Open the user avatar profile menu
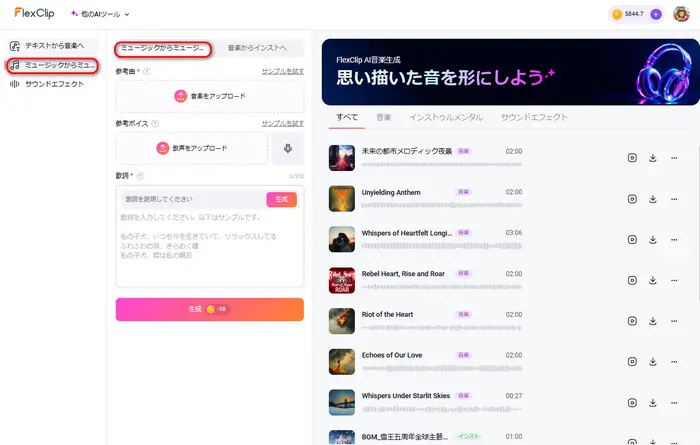This screenshot has height=445, width=700. coord(681,14)
